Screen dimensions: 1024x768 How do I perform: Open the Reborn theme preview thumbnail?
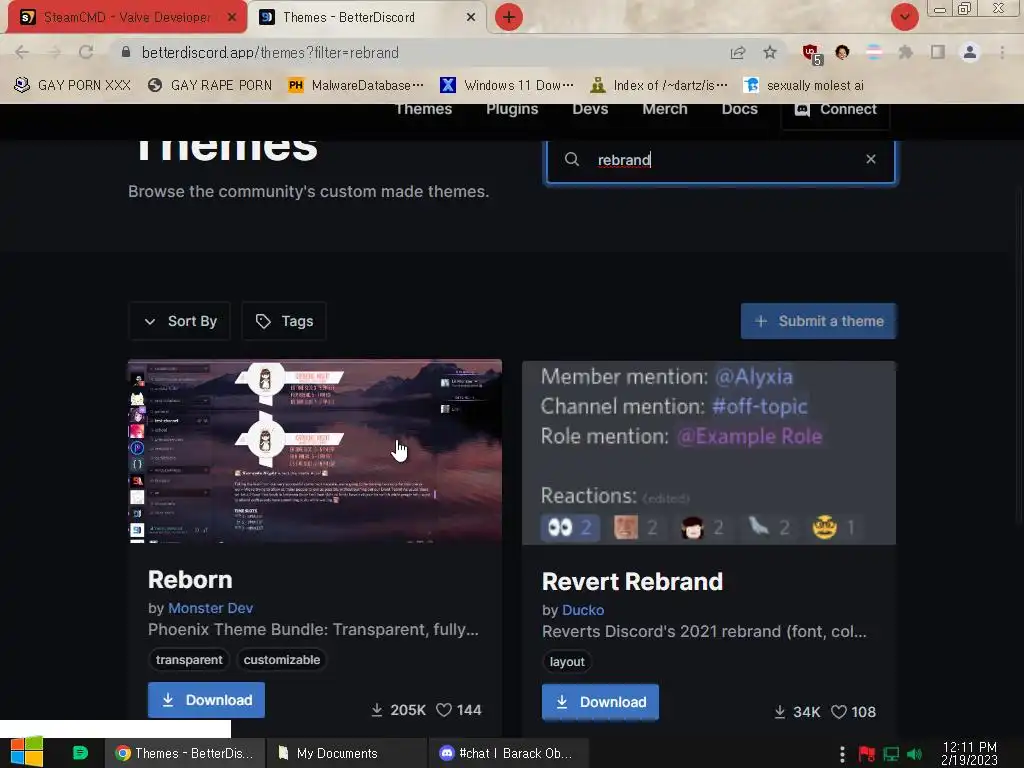coord(315,451)
